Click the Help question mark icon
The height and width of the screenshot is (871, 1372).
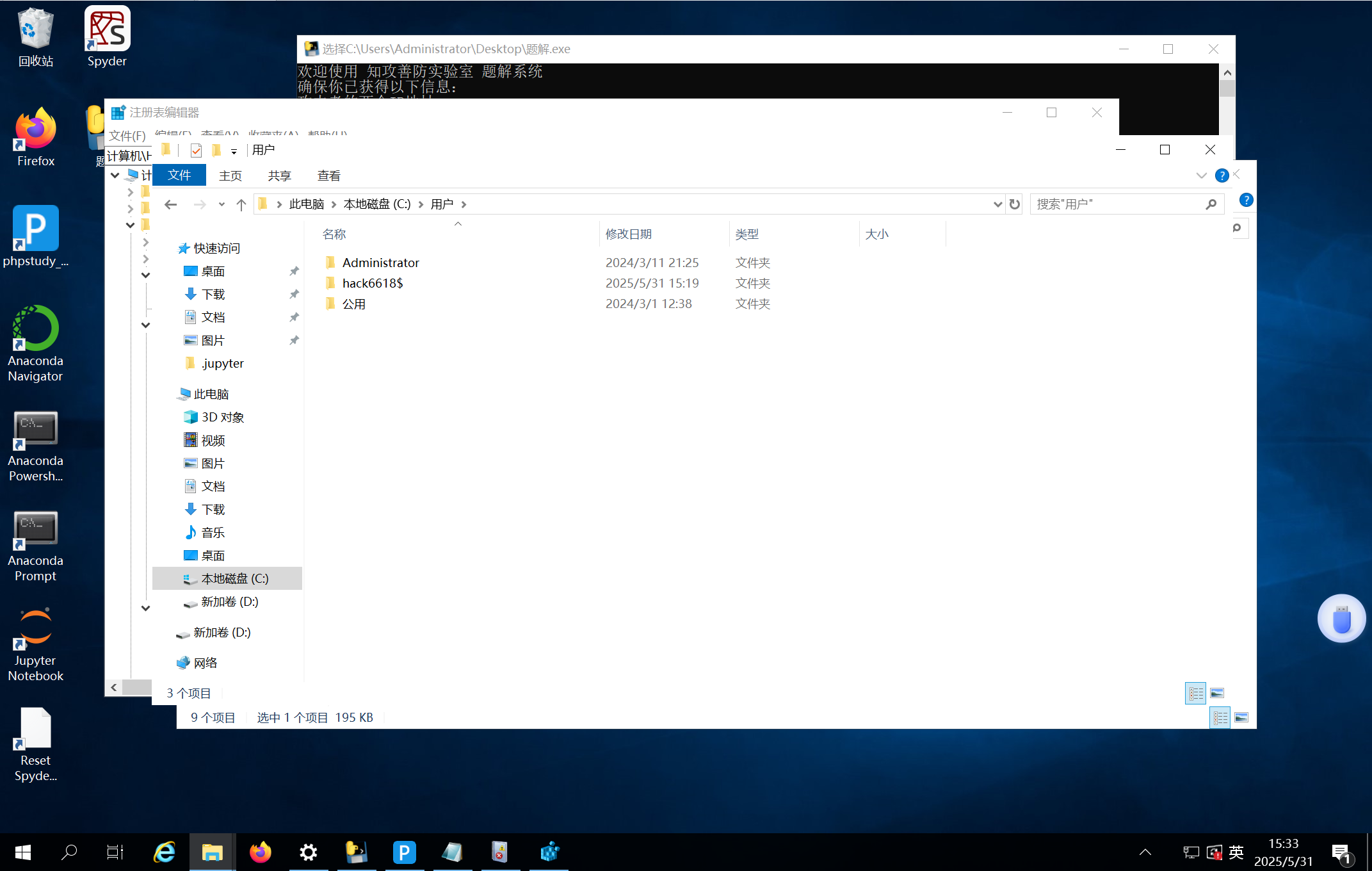(x=1222, y=175)
